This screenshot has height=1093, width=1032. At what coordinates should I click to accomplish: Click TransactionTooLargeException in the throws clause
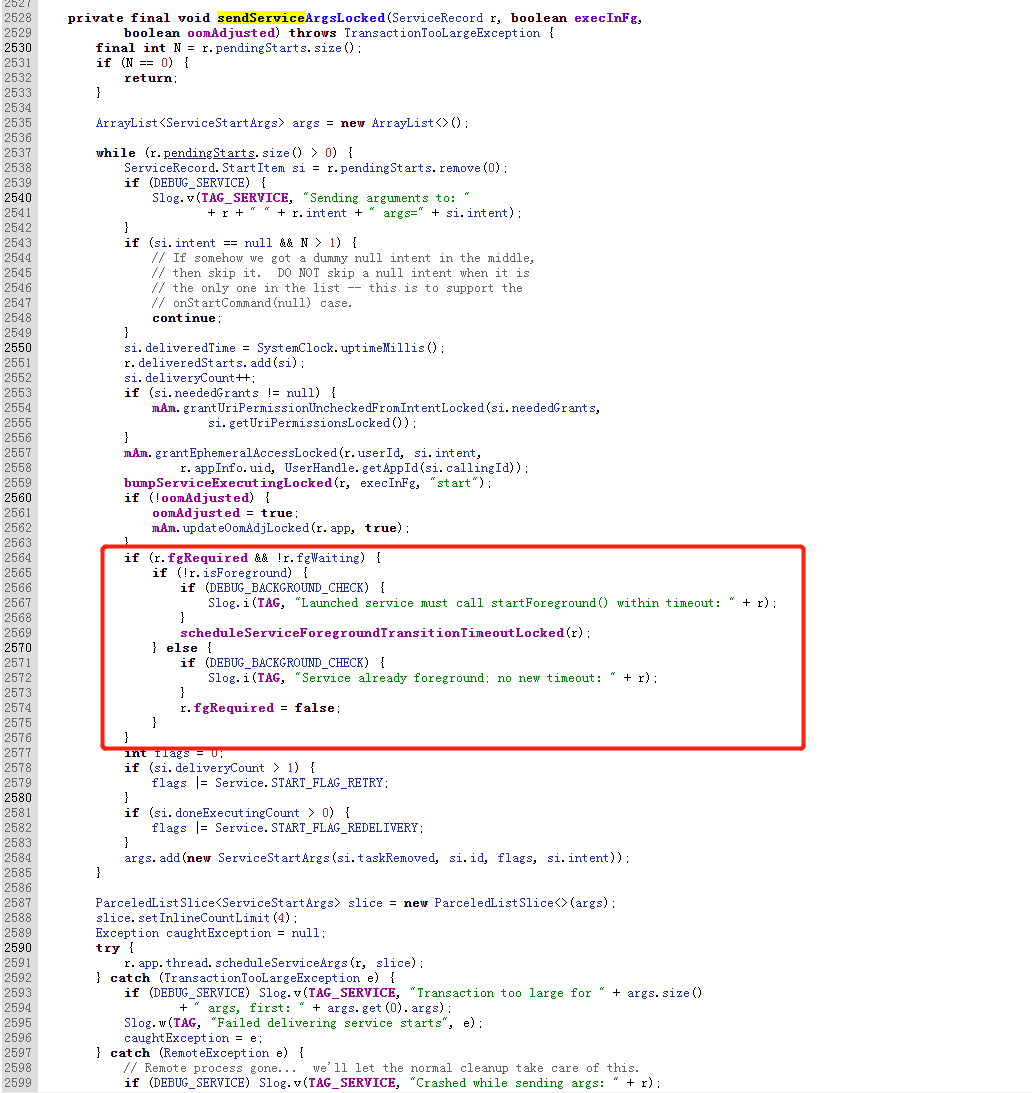pos(442,33)
